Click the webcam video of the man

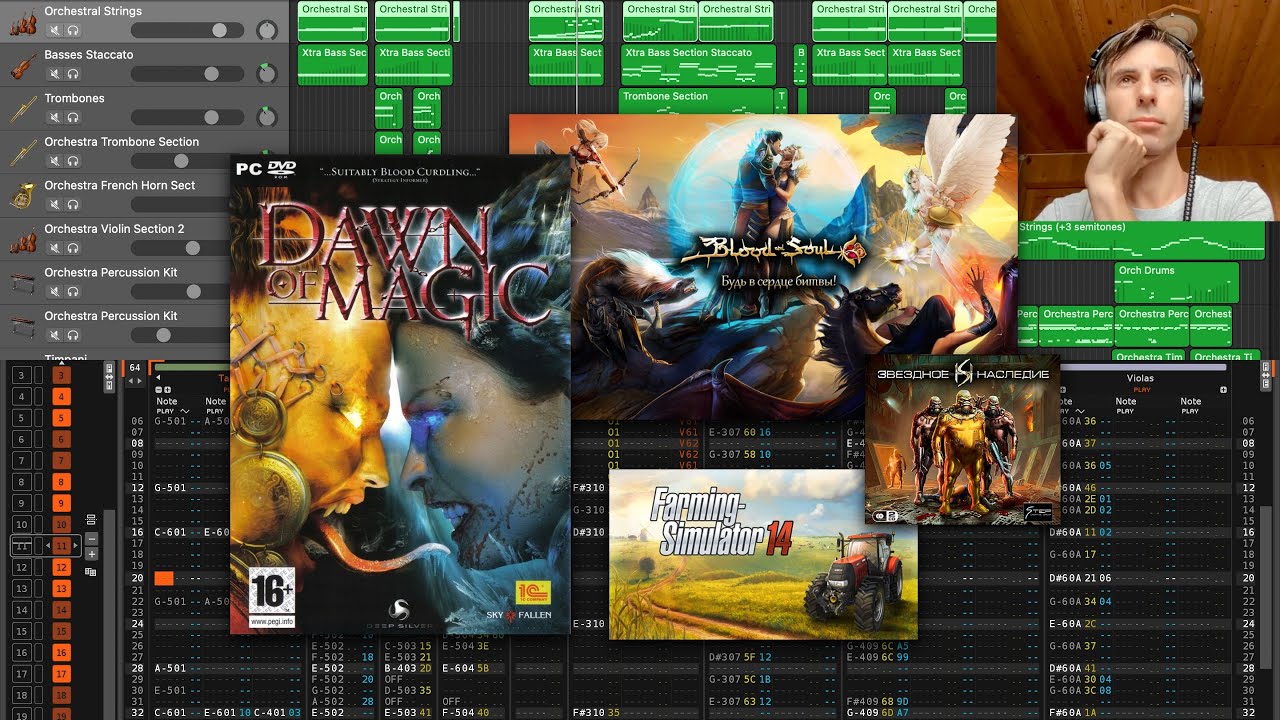tap(1138, 110)
